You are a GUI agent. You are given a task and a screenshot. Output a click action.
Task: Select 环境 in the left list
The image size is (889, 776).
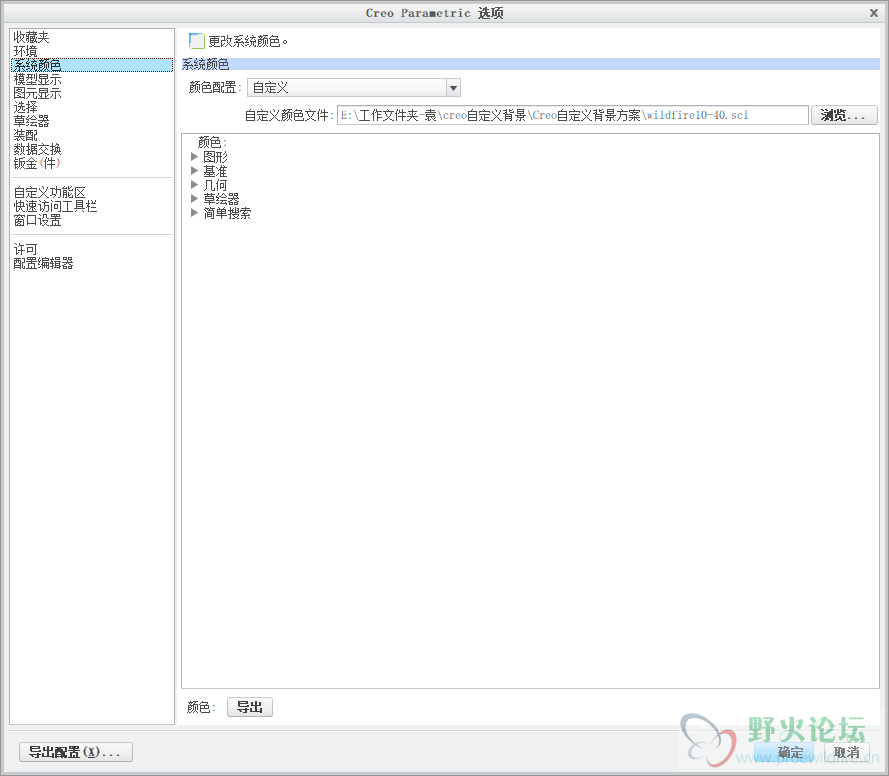coord(25,51)
